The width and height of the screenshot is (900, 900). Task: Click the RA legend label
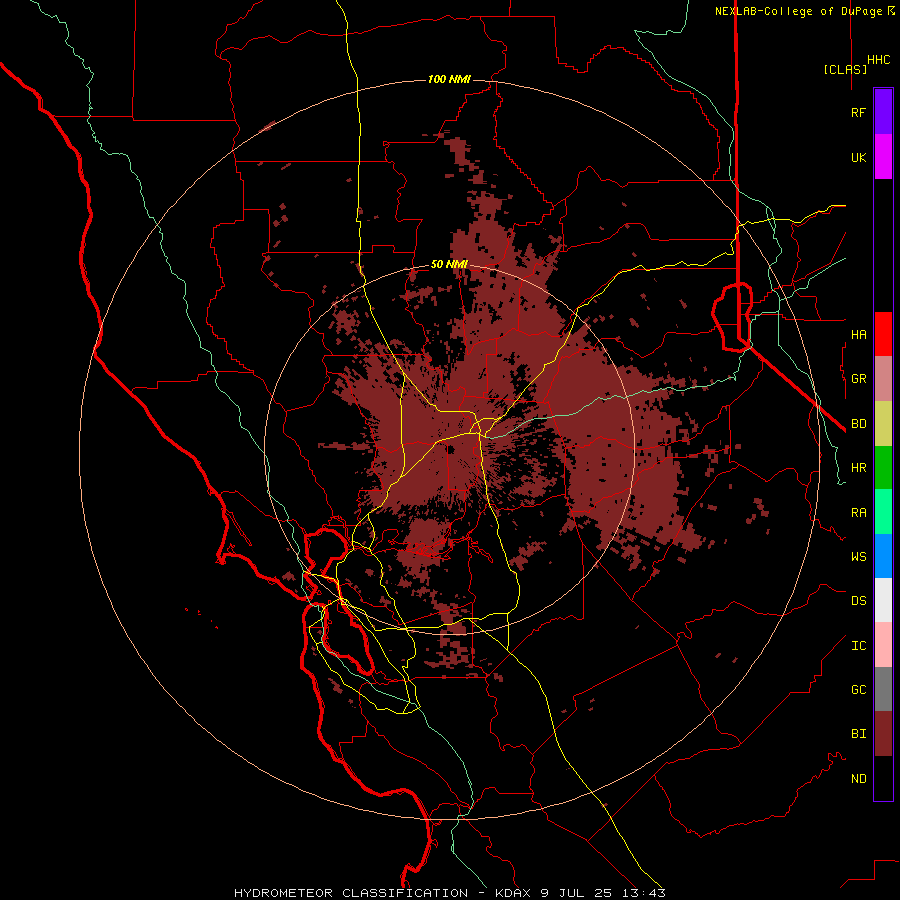click(858, 513)
